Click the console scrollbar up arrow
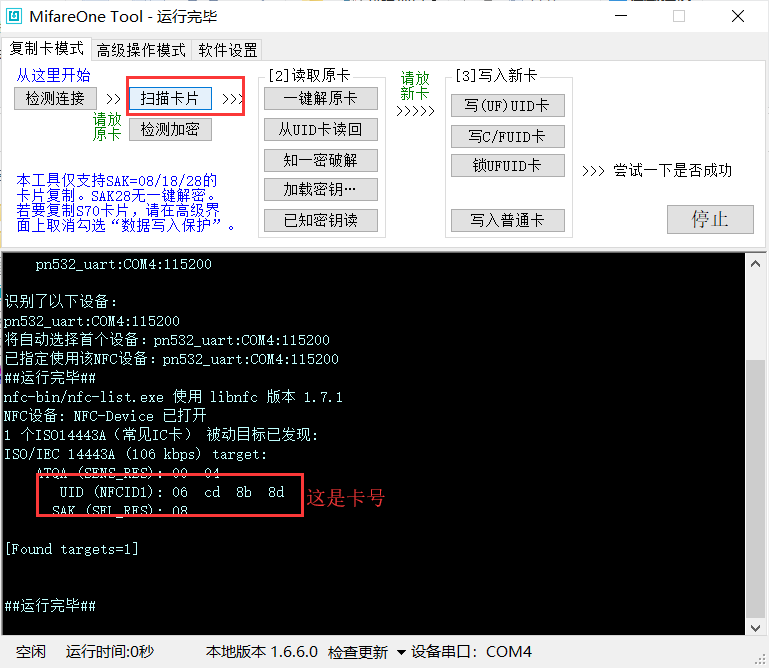 point(755,264)
